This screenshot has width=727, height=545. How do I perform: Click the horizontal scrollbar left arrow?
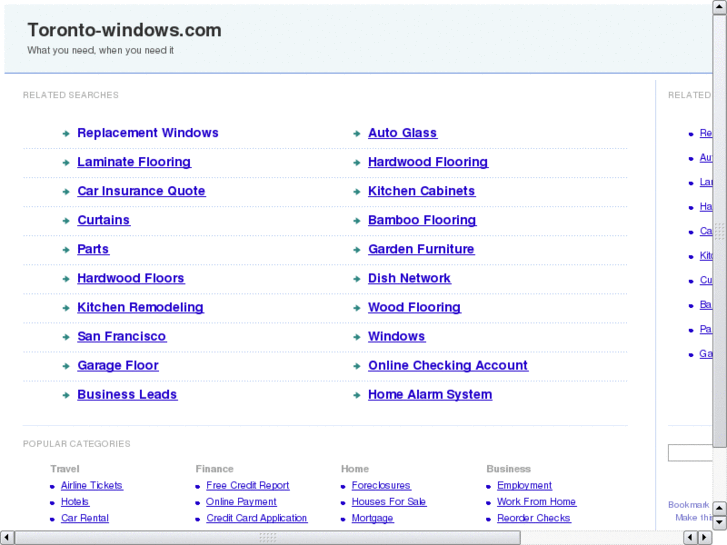coord(7,538)
